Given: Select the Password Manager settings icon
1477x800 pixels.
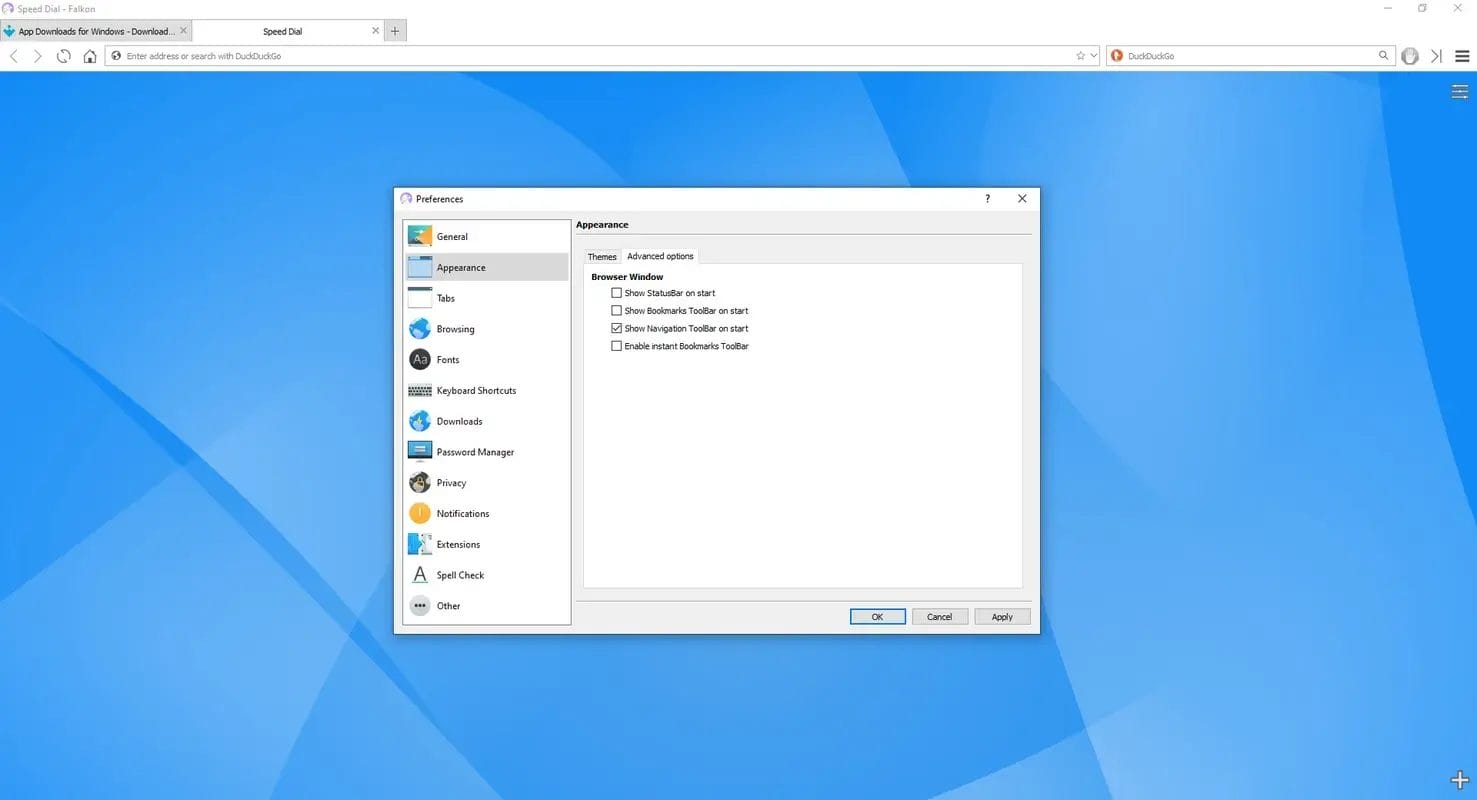Looking at the screenshot, I should [x=420, y=452].
